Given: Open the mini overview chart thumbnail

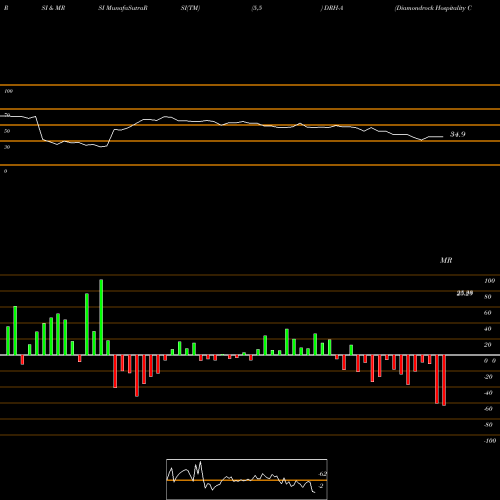Looking at the screenshot, I should [247, 479].
